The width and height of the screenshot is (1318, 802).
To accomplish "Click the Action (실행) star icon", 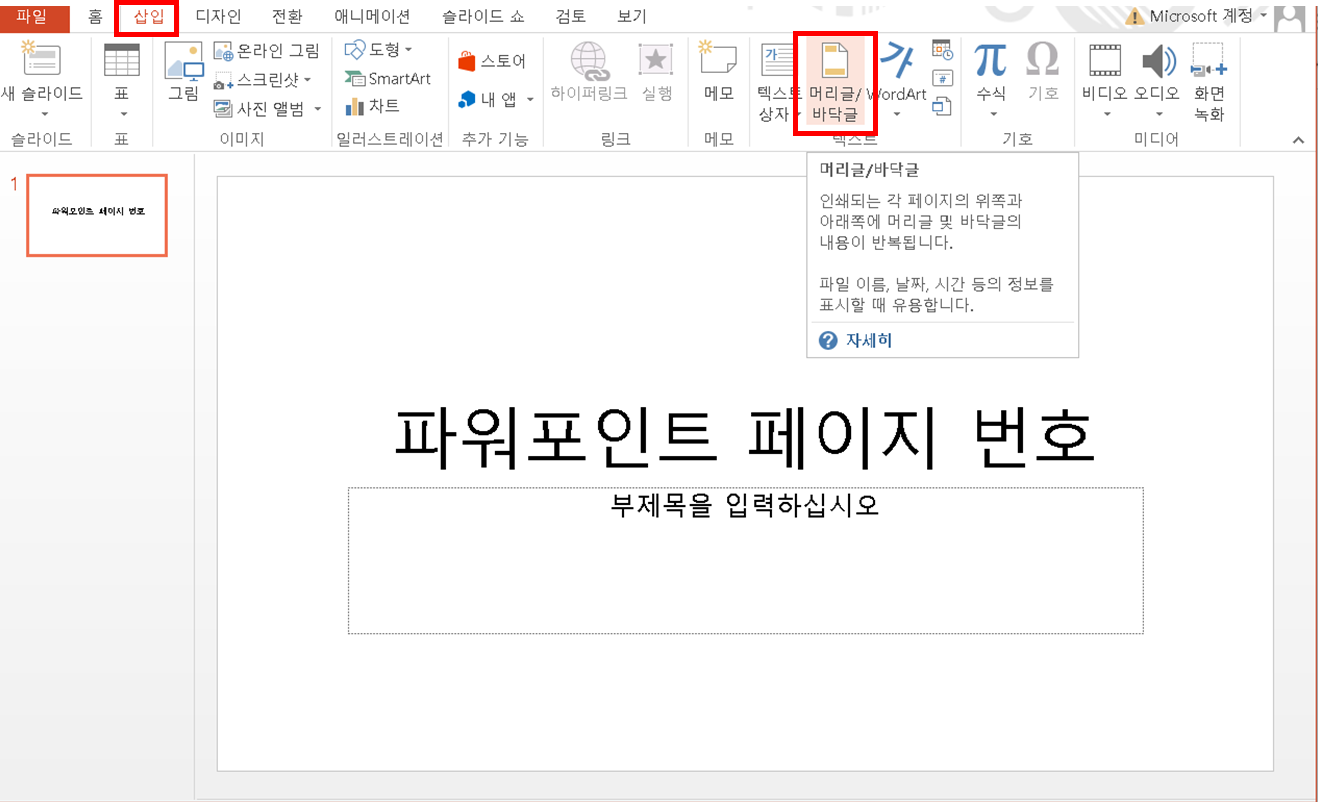I will click(656, 60).
